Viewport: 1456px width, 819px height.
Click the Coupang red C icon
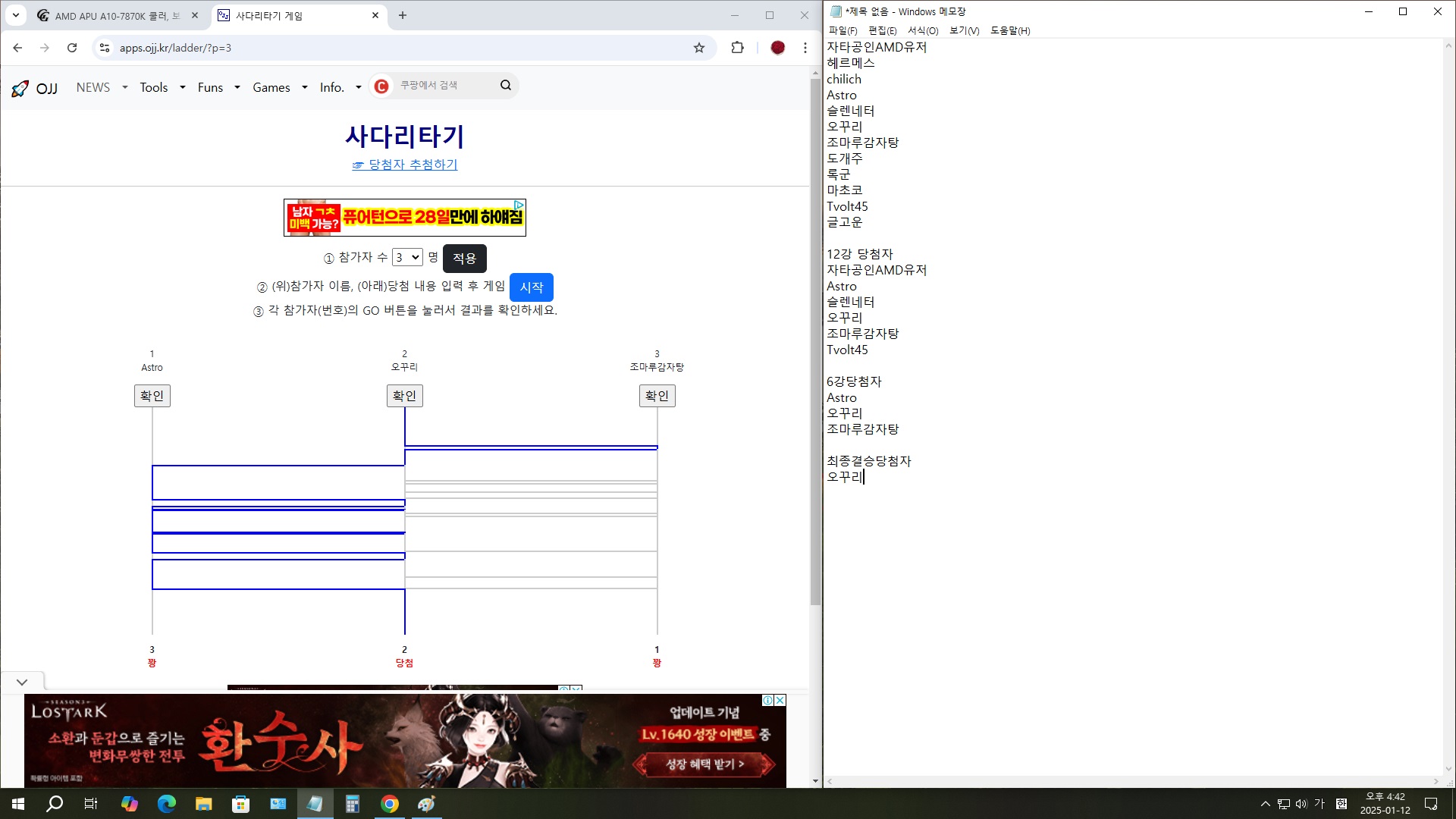[381, 86]
